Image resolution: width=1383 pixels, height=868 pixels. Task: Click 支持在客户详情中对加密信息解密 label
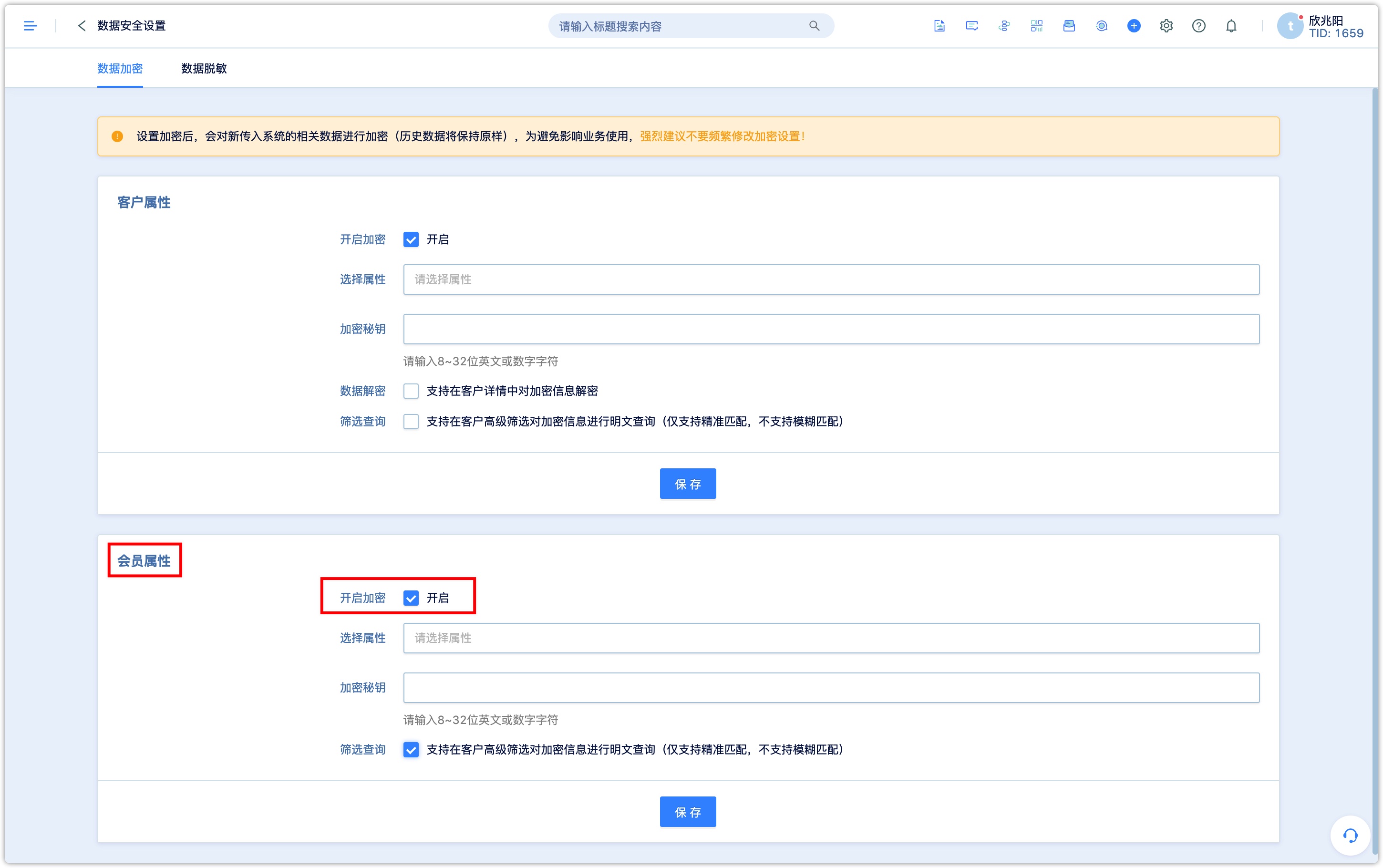(512, 391)
